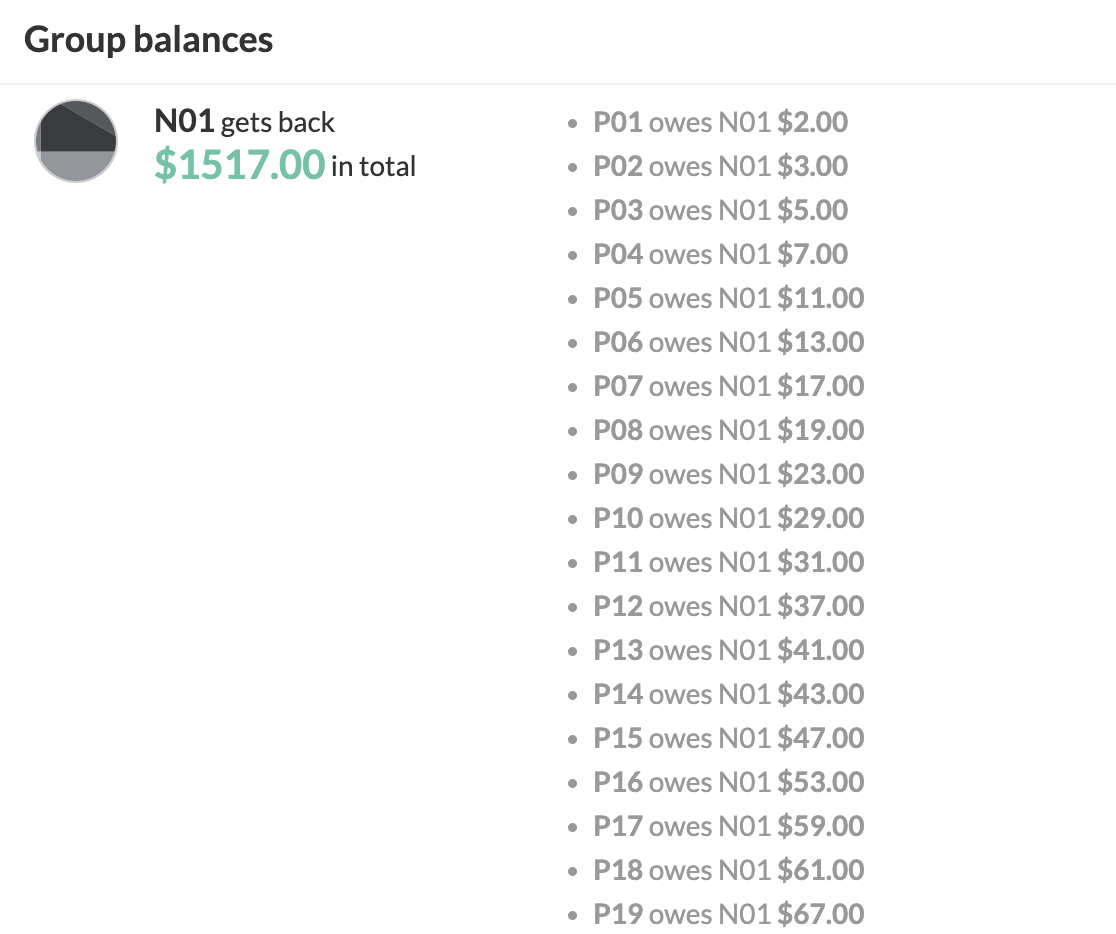Select the P05 owes N01 $11.00 entry
1116x934 pixels.
728,299
